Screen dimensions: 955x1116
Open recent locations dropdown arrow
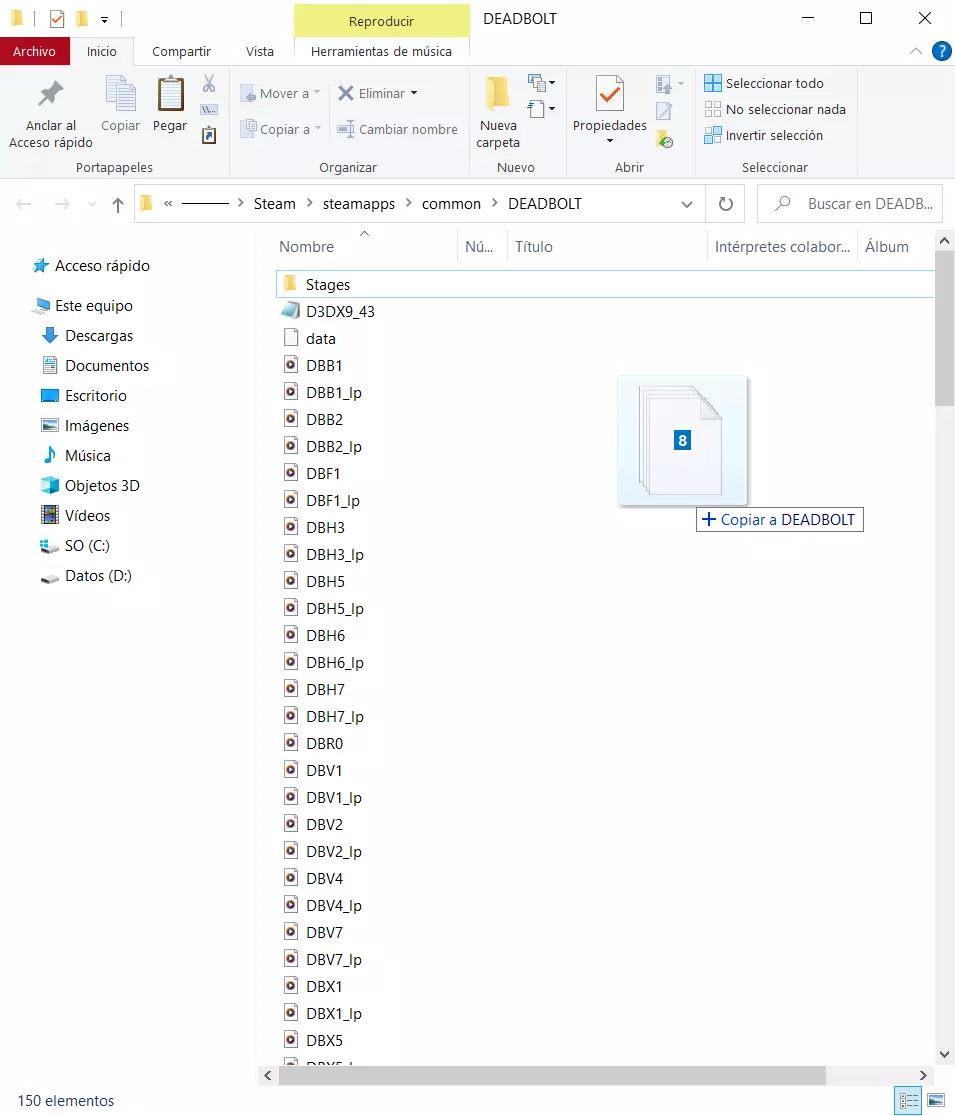coord(92,204)
